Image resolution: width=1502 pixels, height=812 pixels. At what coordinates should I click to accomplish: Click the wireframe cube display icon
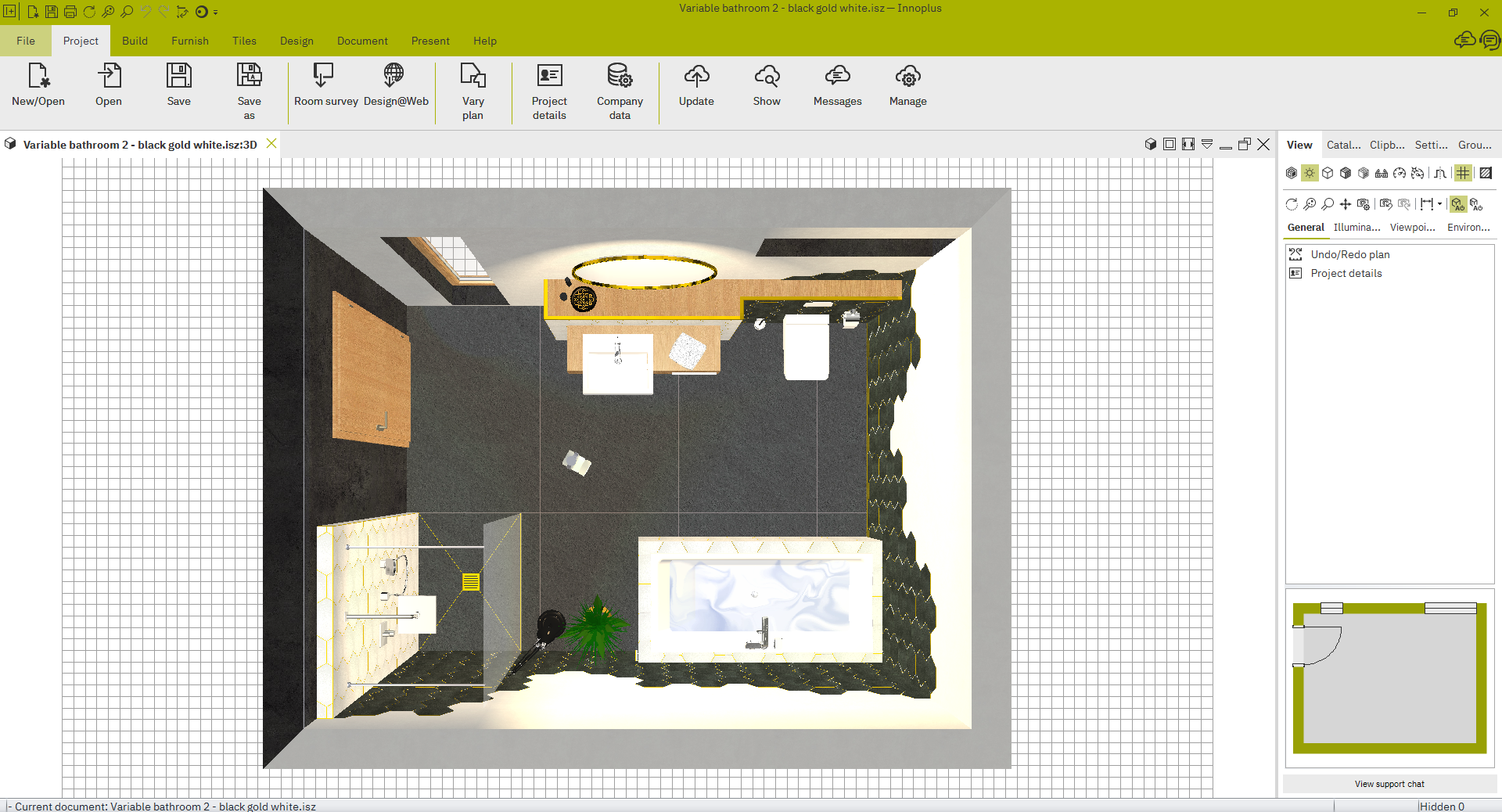pos(1328,173)
